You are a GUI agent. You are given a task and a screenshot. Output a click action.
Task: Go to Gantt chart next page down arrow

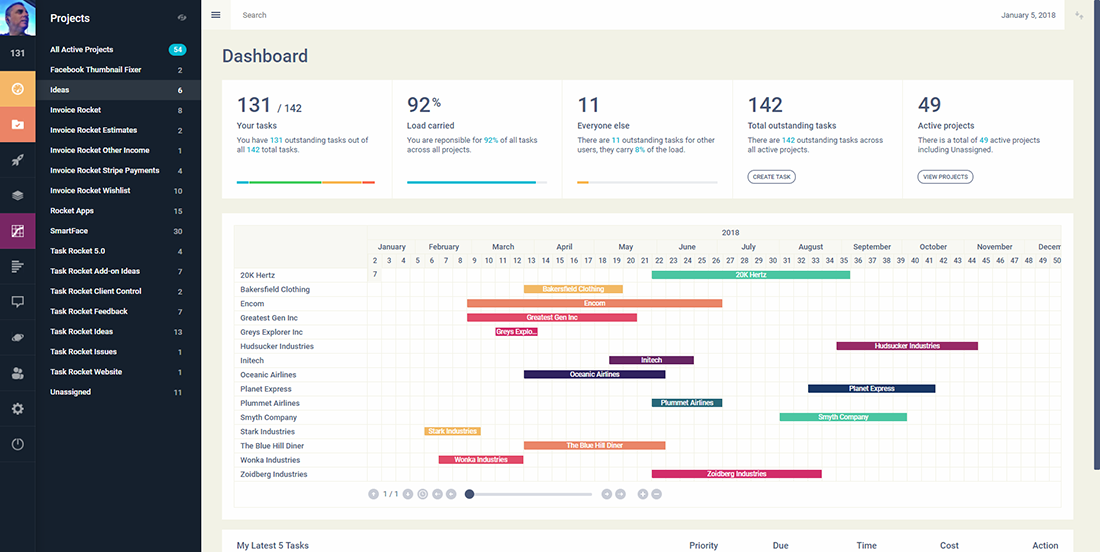click(408, 494)
